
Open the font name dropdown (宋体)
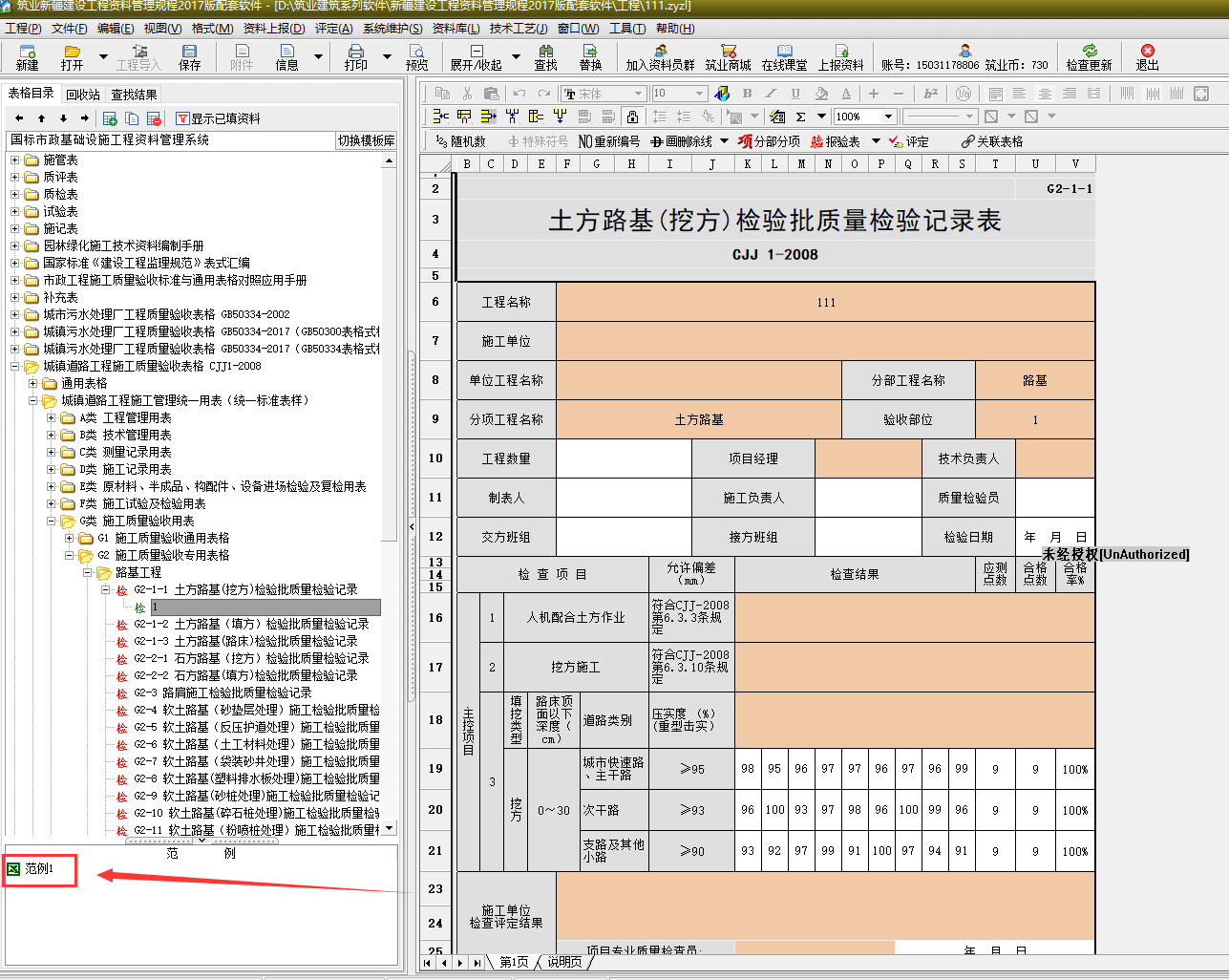(639, 94)
